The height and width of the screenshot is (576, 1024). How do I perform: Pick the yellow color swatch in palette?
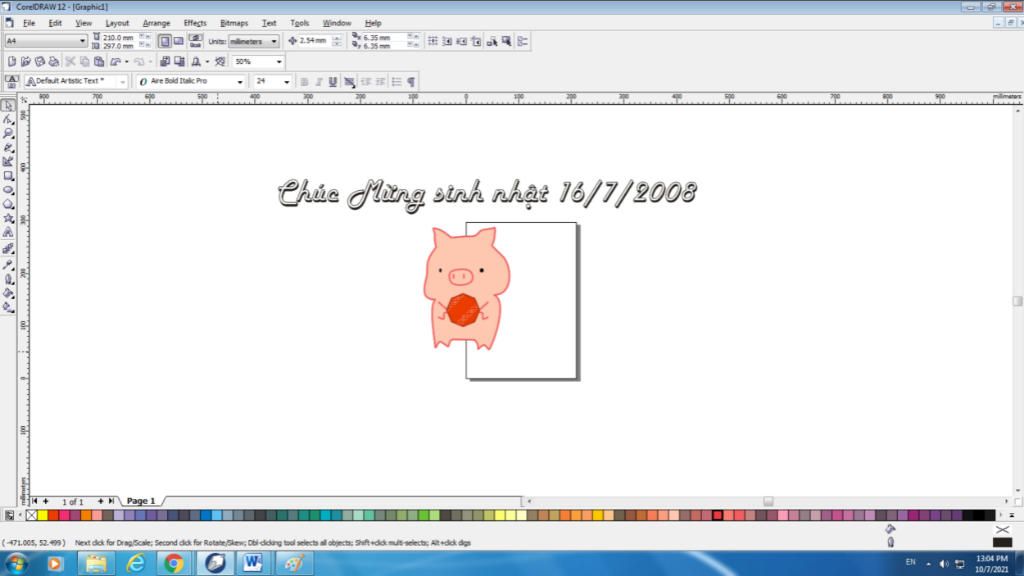pyautogui.click(x=42, y=516)
